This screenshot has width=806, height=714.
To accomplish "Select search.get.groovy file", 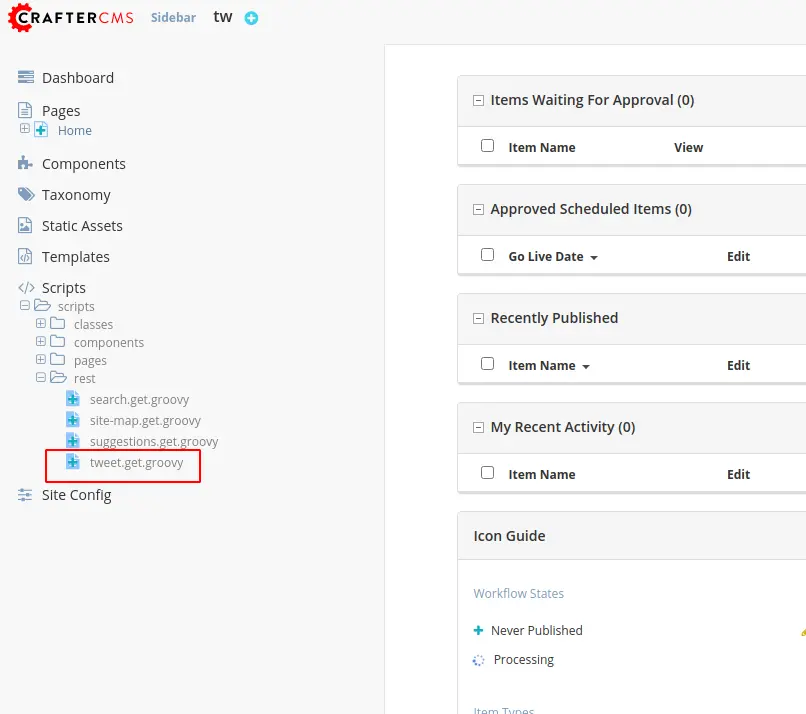I will pyautogui.click(x=139, y=400).
